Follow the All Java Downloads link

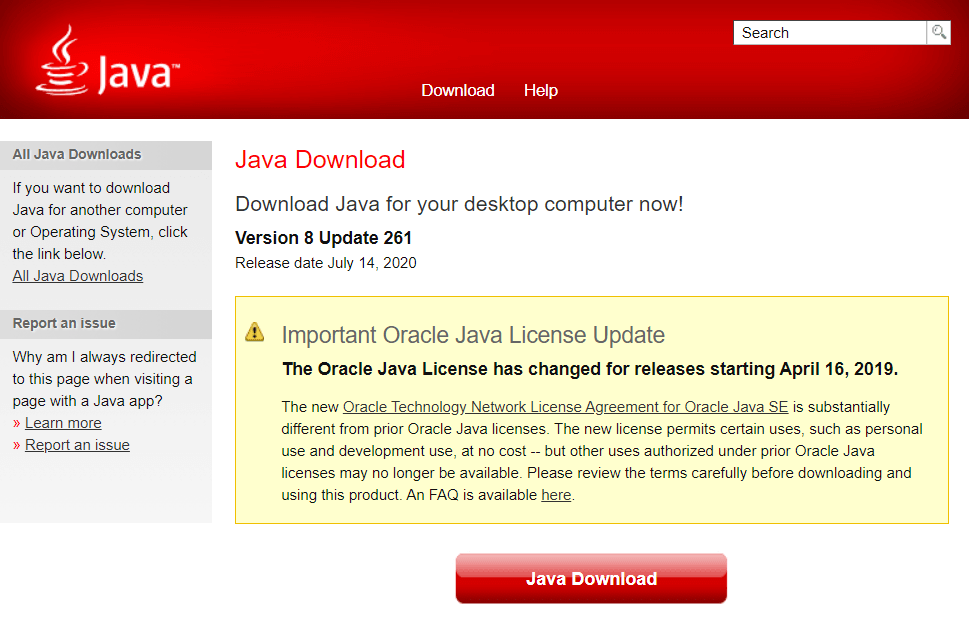click(78, 276)
